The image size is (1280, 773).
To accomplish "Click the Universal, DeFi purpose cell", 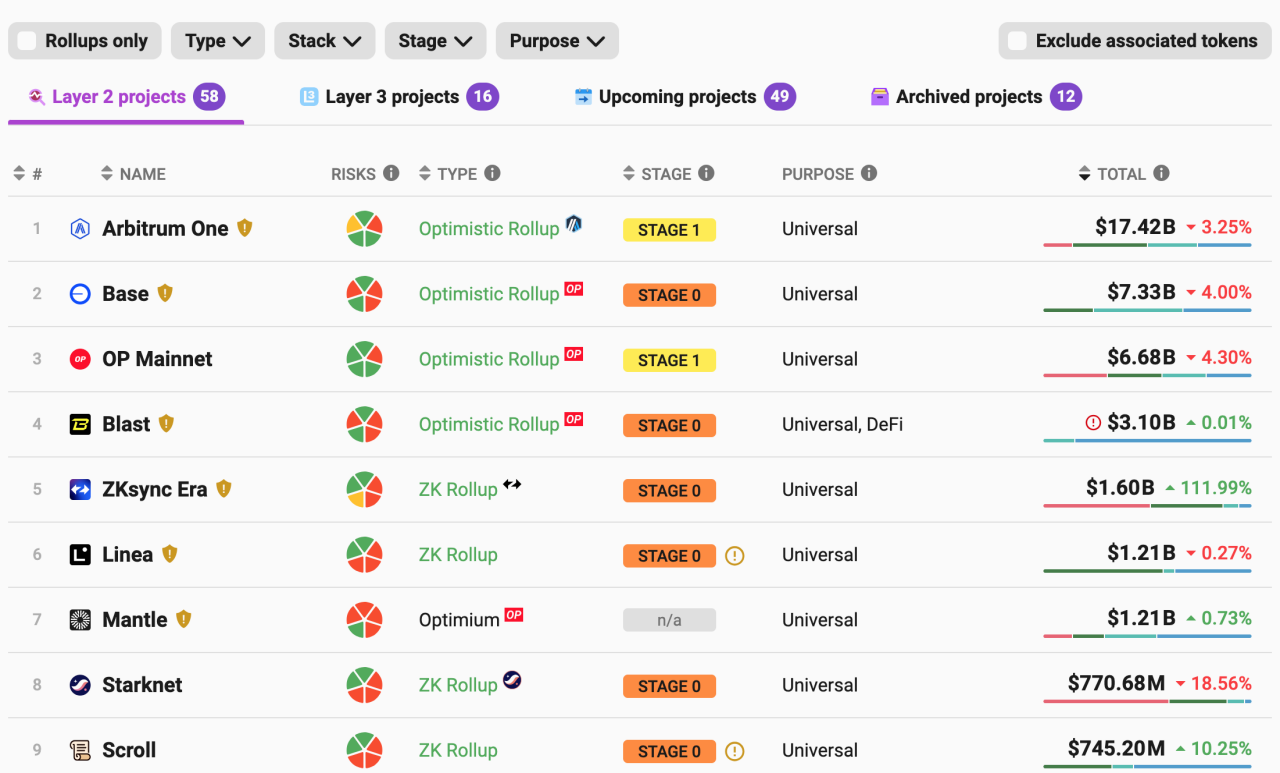I will click(842, 425).
